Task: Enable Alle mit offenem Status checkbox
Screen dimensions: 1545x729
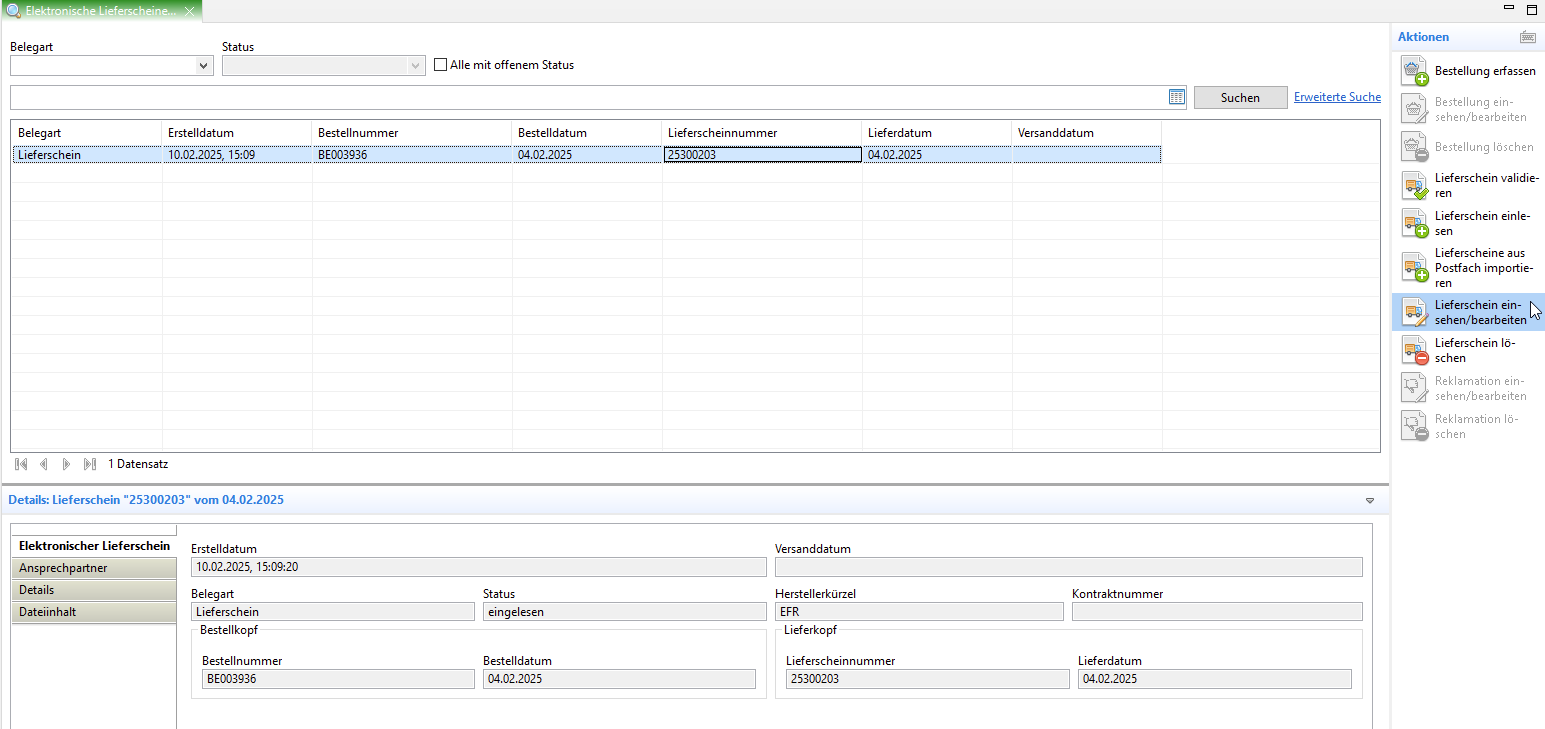Action: click(x=441, y=65)
